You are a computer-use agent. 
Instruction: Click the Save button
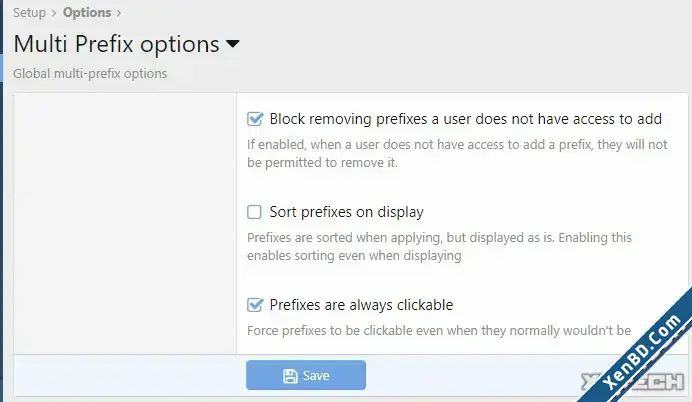[306, 375]
